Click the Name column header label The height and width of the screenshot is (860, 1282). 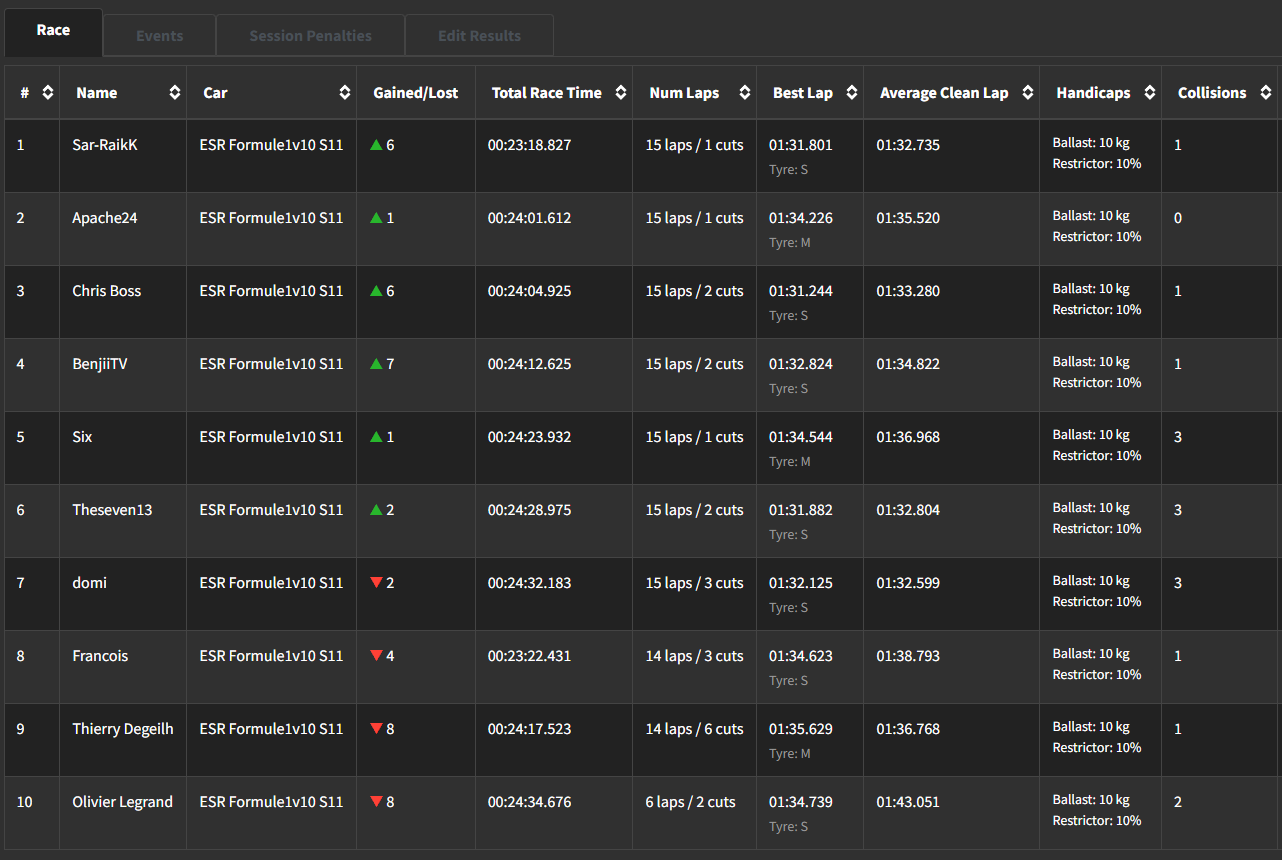(x=97, y=93)
